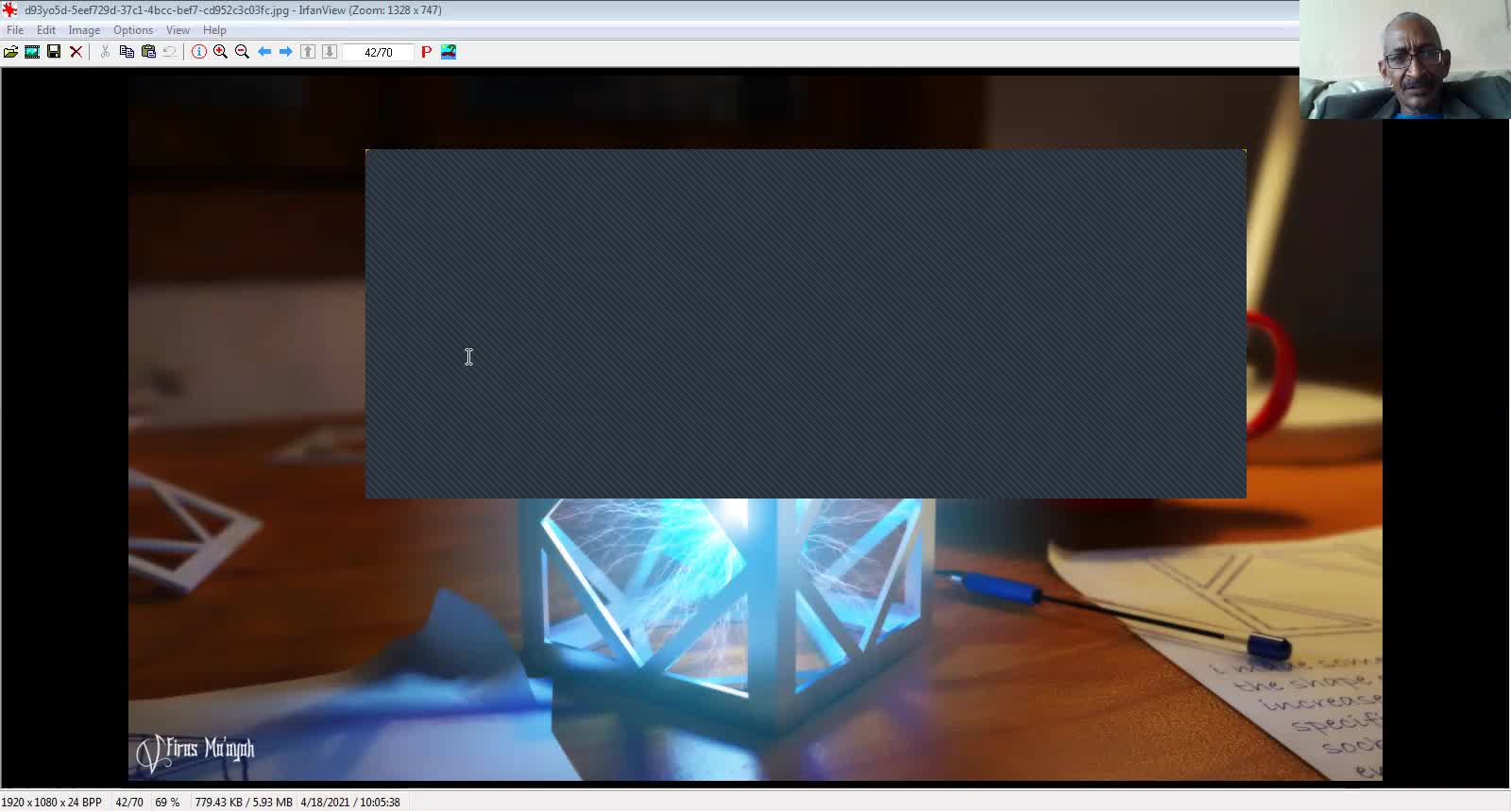
Task: Click the IrfanView red splat title bar icon
Action: [9, 9]
